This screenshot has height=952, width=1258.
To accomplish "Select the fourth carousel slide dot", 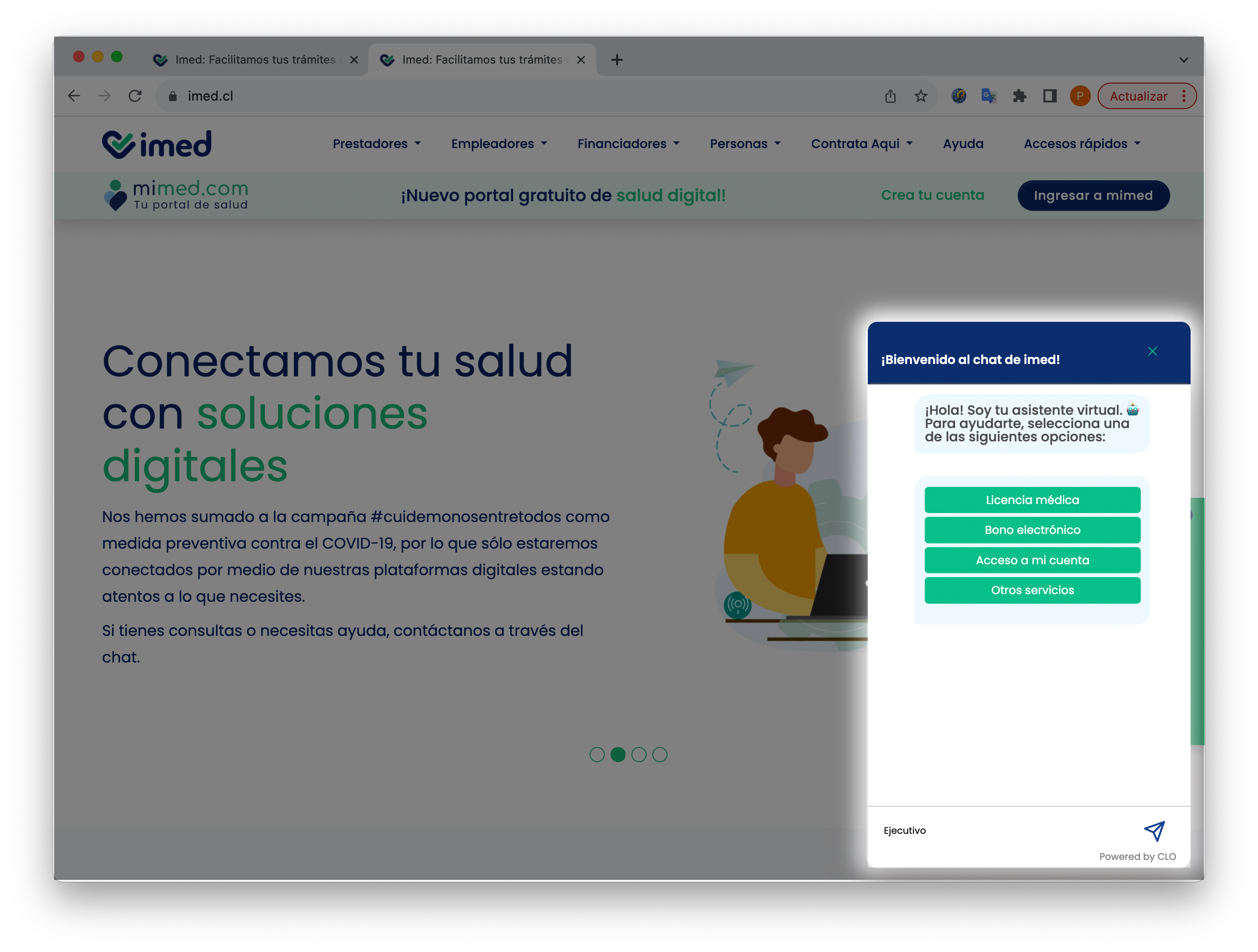I will pos(660,755).
